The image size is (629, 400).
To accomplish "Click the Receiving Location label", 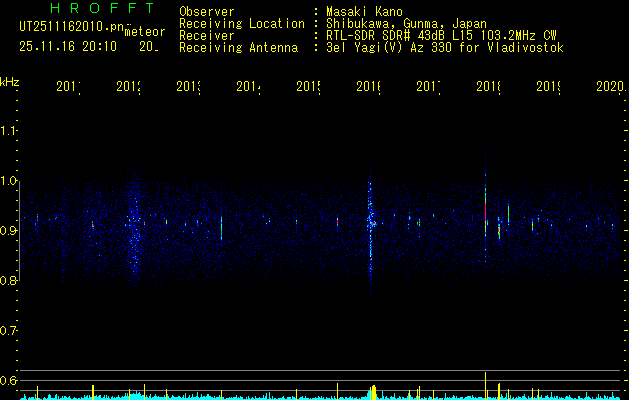I will [242, 24].
